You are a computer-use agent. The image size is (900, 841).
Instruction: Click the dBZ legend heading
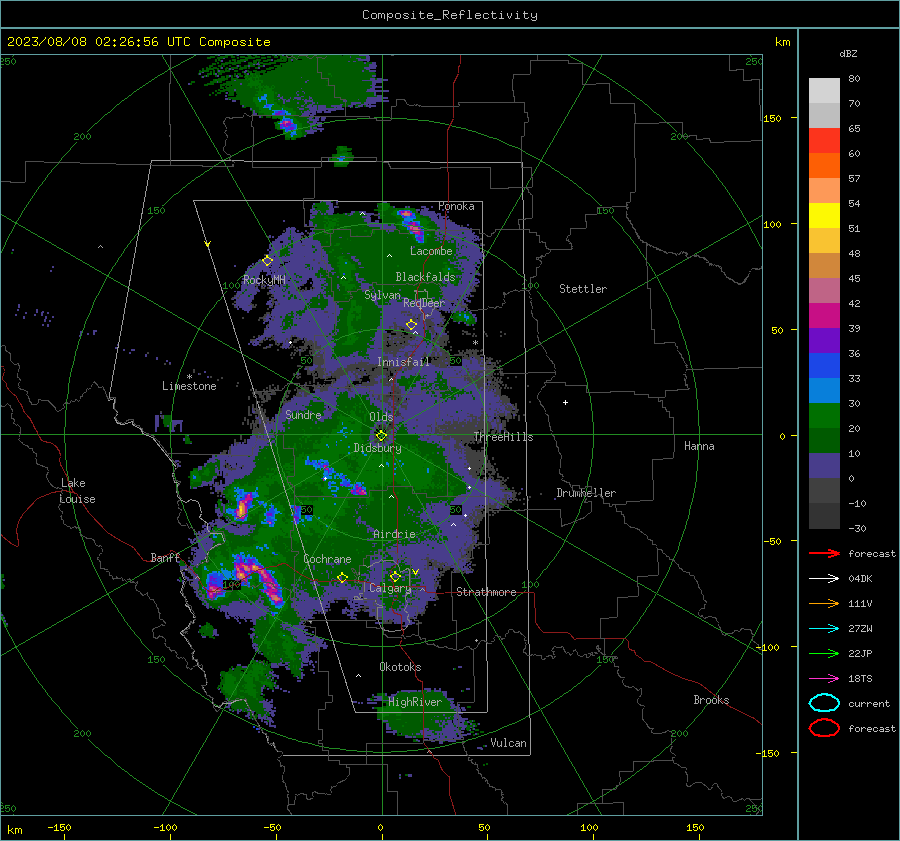click(848, 53)
